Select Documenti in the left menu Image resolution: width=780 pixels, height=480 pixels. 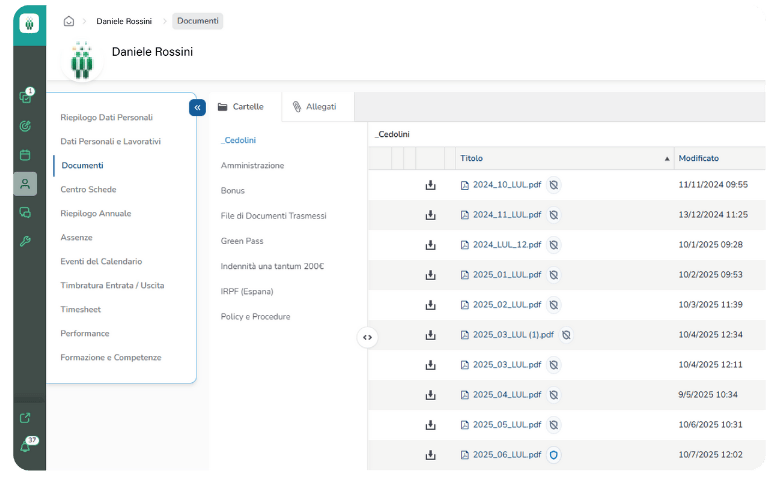[83, 165]
